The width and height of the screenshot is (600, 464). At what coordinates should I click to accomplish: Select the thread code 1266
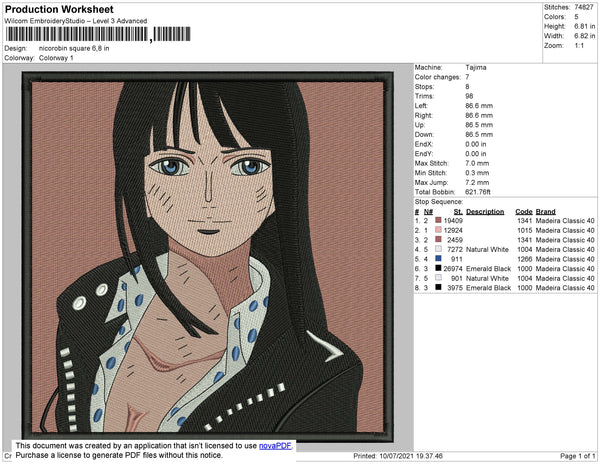525,259
